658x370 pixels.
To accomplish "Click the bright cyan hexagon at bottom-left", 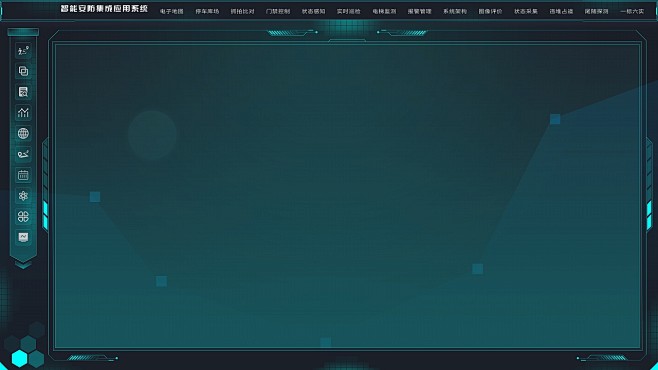I will (19, 358).
